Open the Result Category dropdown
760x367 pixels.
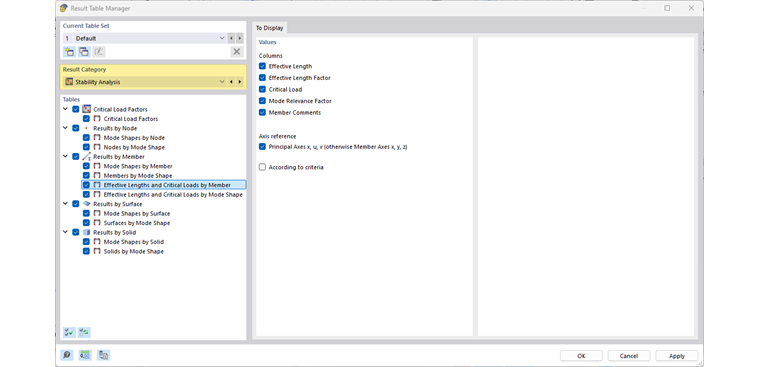[x=222, y=82]
